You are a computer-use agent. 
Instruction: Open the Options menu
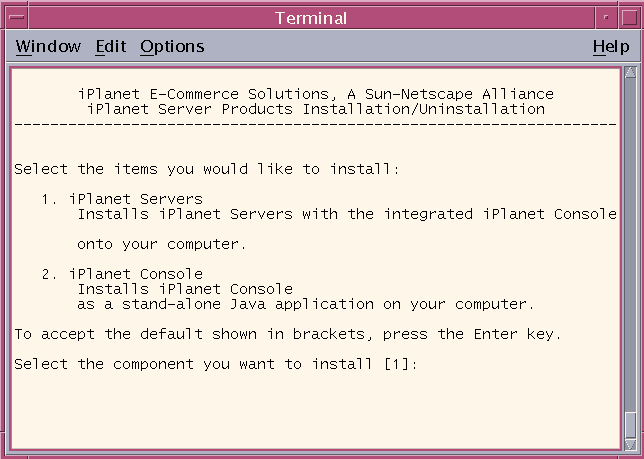pos(172,46)
